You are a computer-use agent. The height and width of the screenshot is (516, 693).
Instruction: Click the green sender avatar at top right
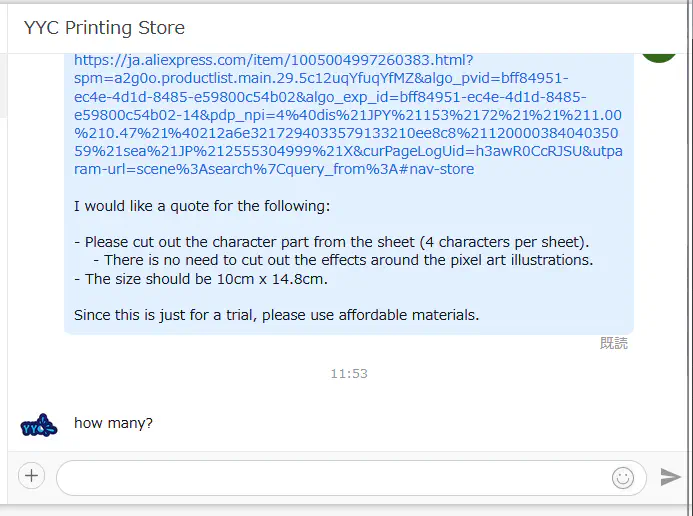(x=659, y=52)
